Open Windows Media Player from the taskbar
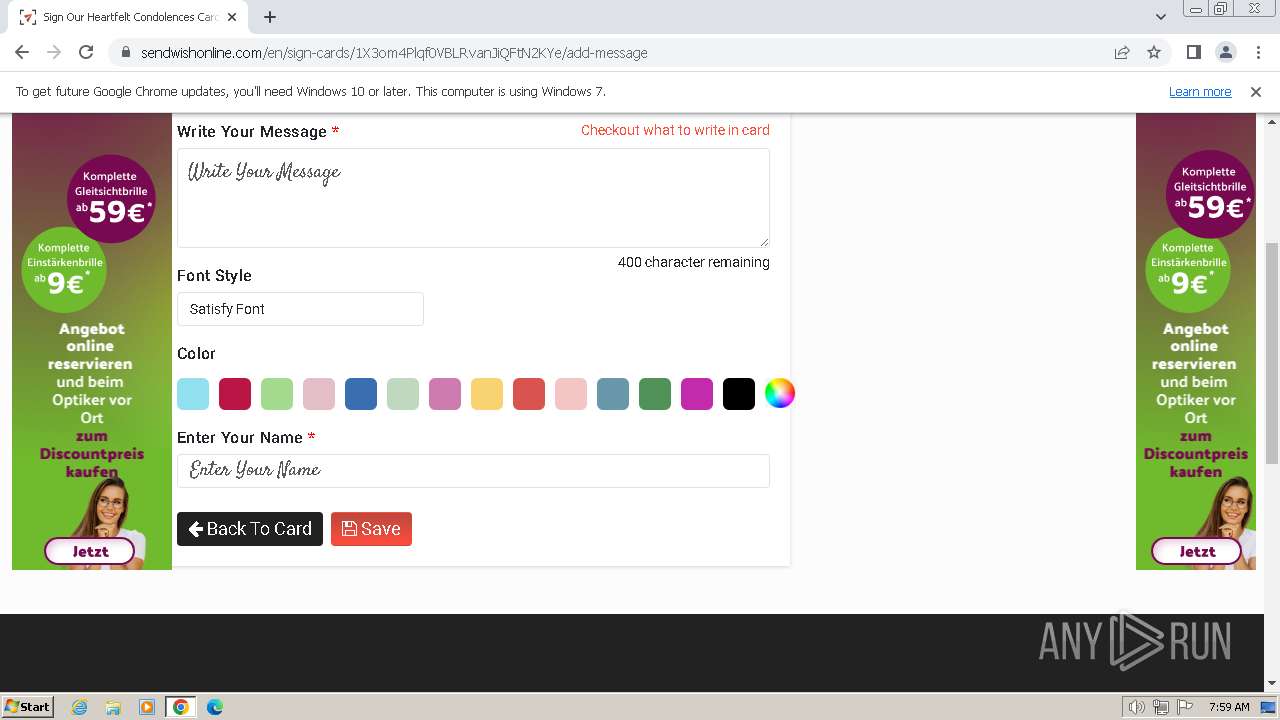Screen dimensions: 1280x720 [147, 707]
